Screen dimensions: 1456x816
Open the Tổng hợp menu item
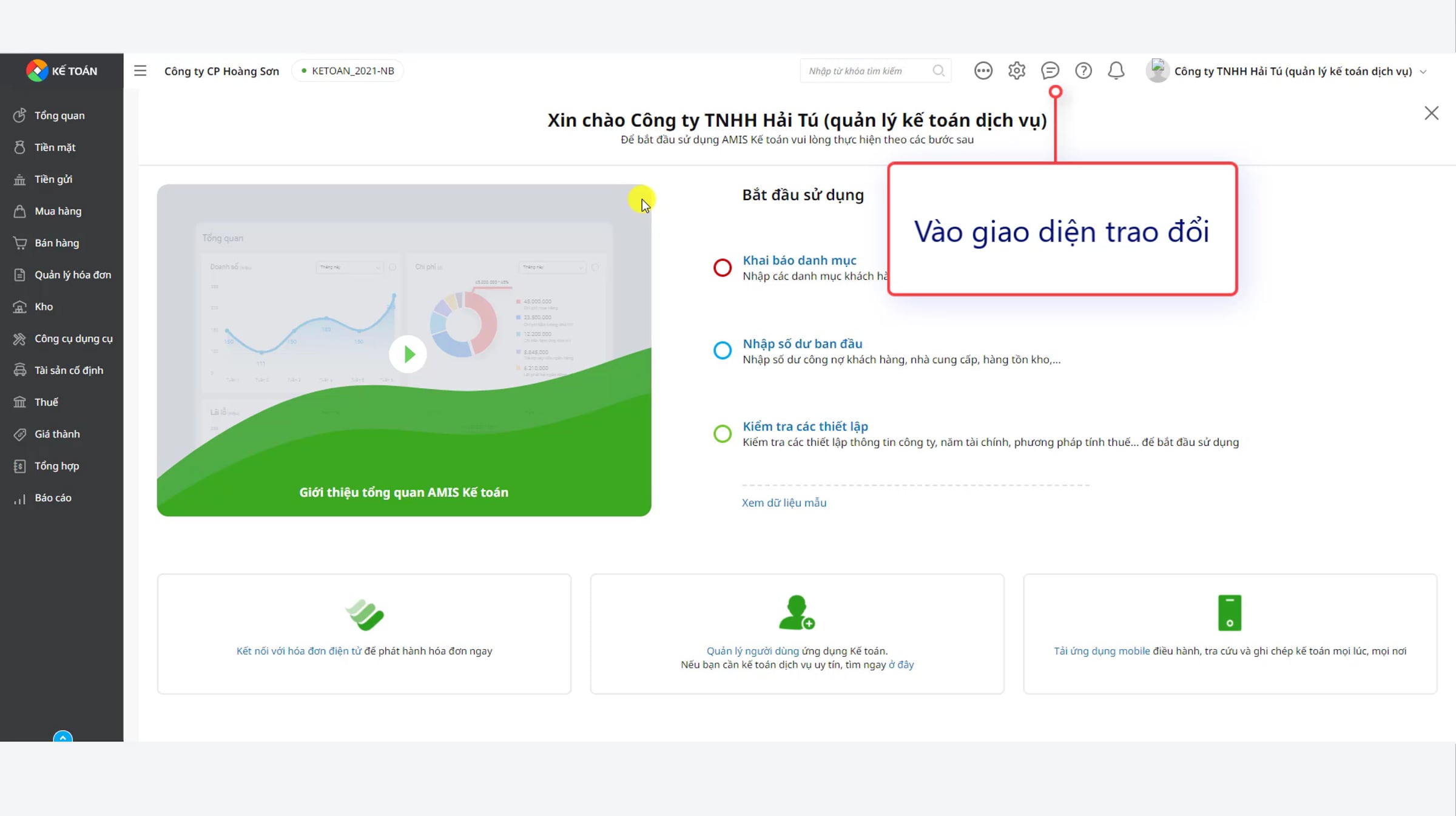pos(57,466)
